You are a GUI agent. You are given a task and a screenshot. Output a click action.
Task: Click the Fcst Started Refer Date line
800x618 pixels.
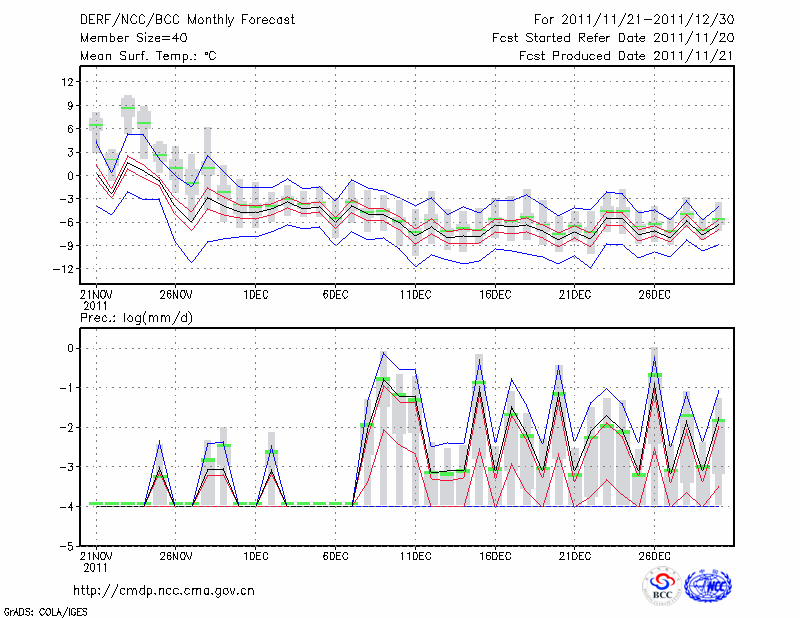click(x=612, y=38)
